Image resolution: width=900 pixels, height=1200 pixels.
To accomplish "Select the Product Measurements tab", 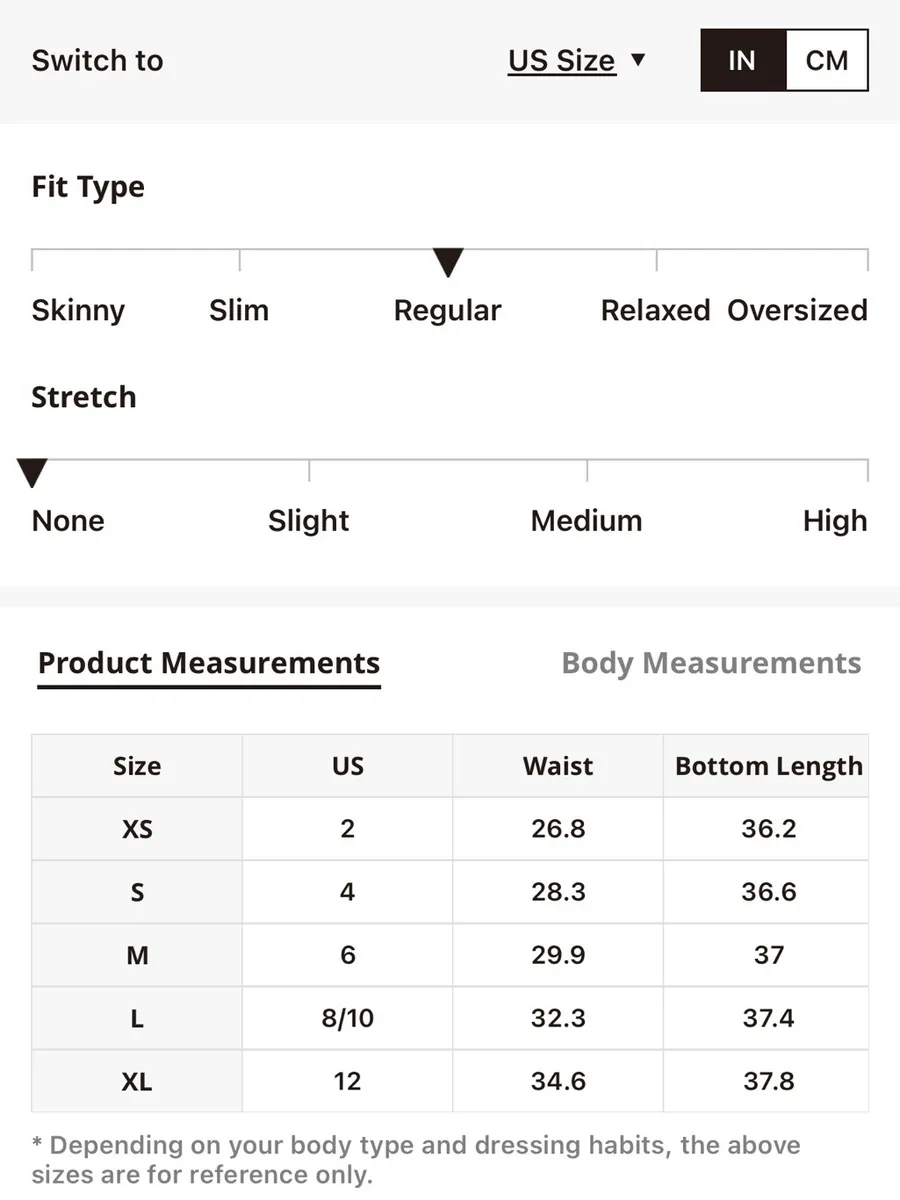I will (209, 663).
